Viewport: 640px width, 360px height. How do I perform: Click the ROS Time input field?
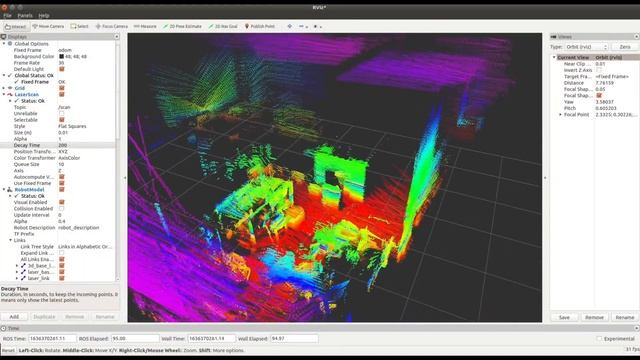click(x=52, y=339)
